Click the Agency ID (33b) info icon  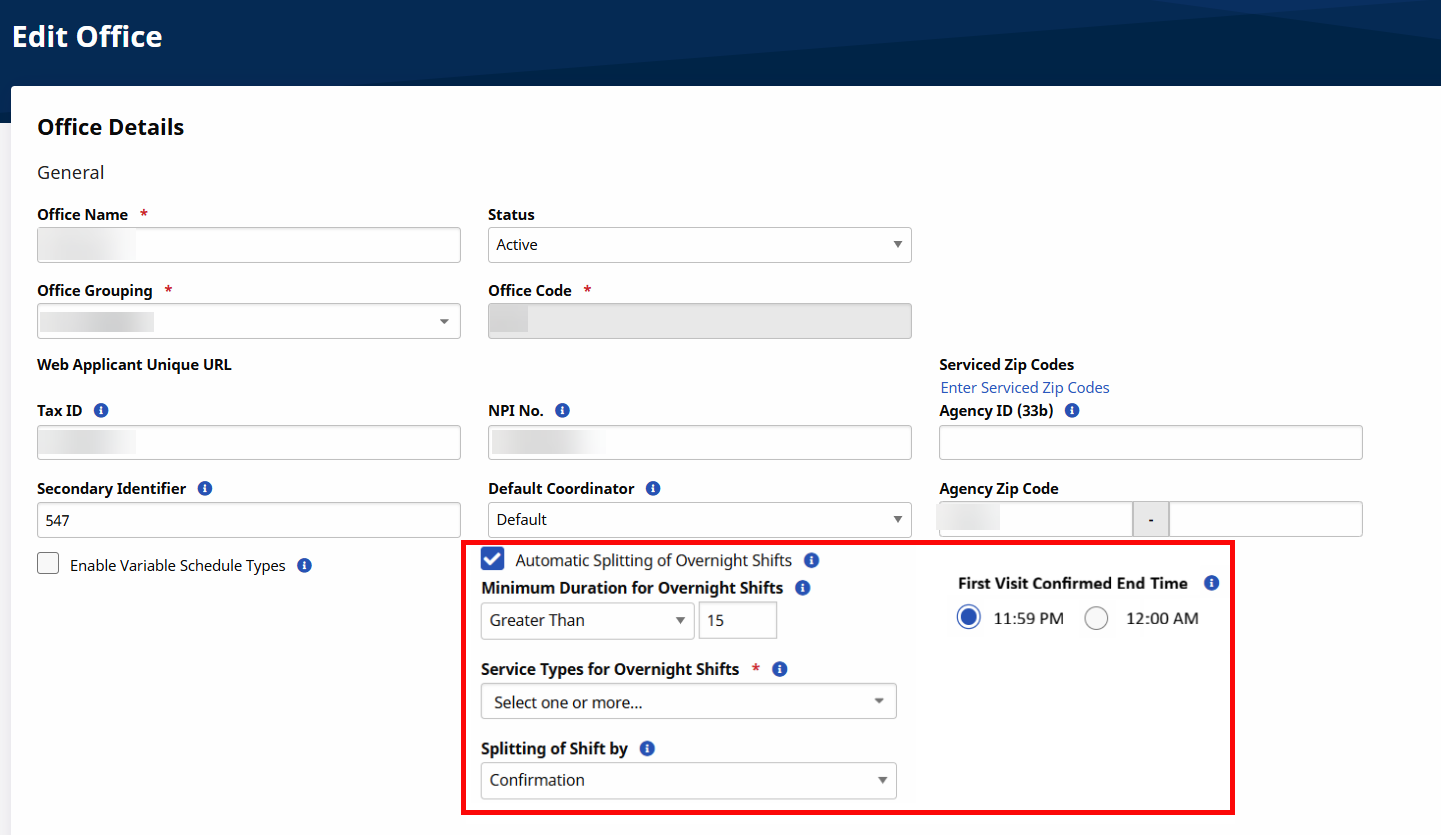(x=1072, y=411)
